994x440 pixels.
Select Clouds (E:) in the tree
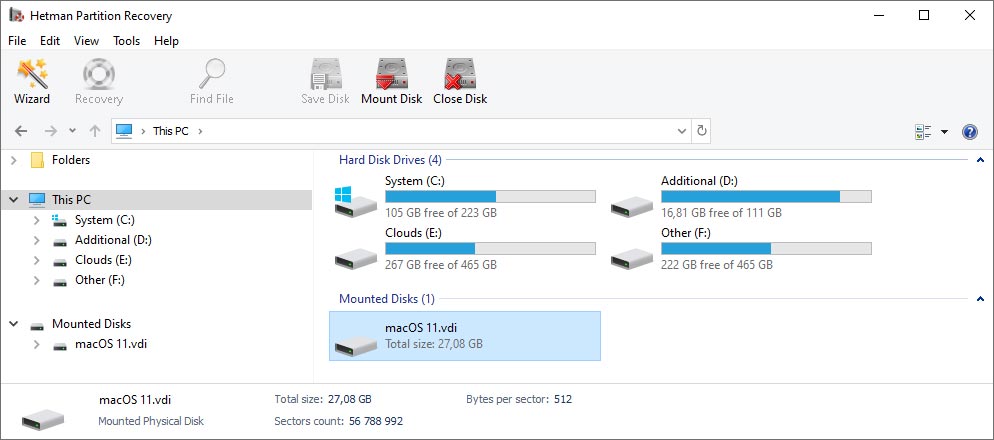point(103,260)
